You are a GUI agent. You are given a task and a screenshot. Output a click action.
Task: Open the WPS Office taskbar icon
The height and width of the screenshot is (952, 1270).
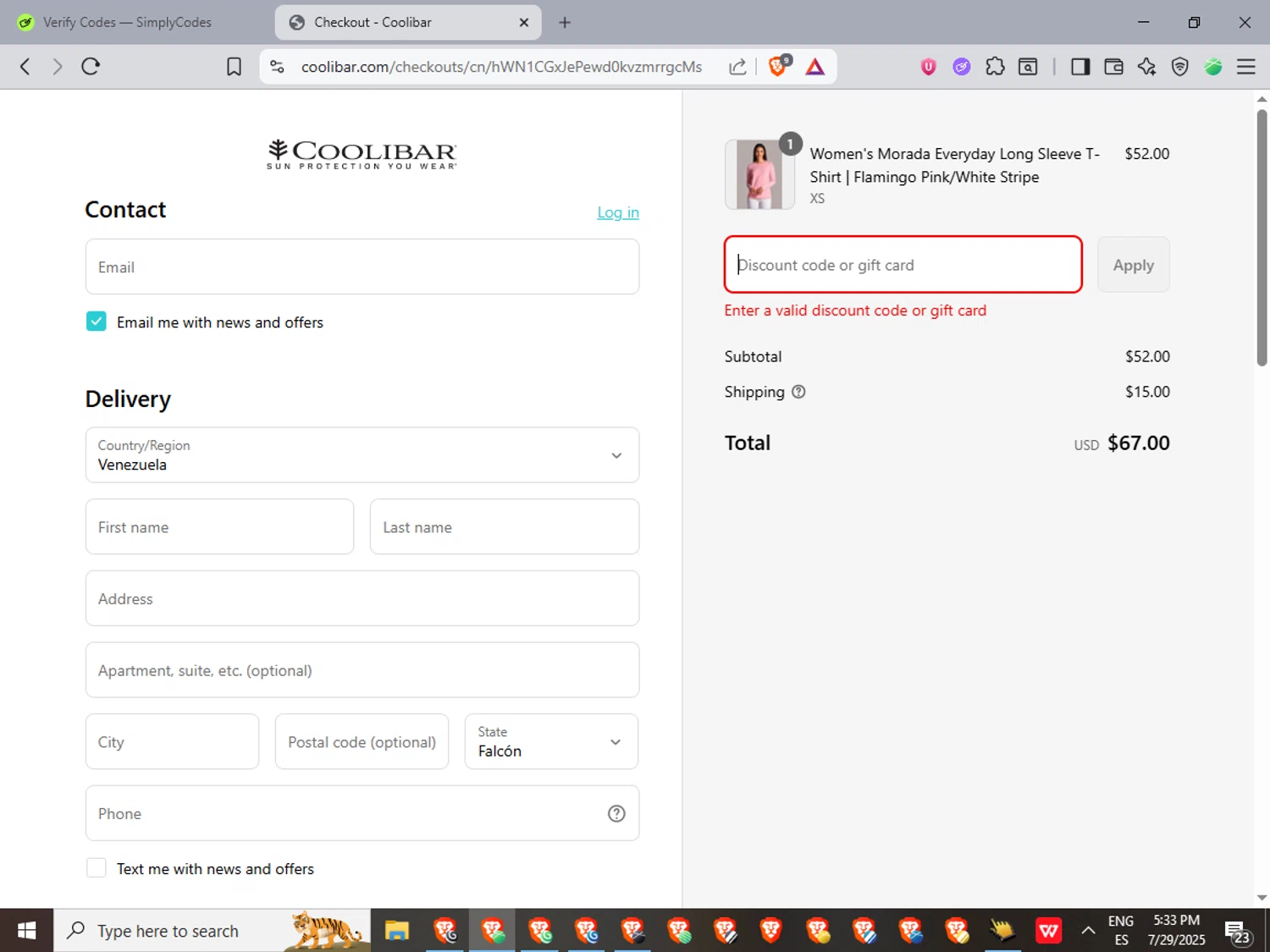tap(1048, 931)
